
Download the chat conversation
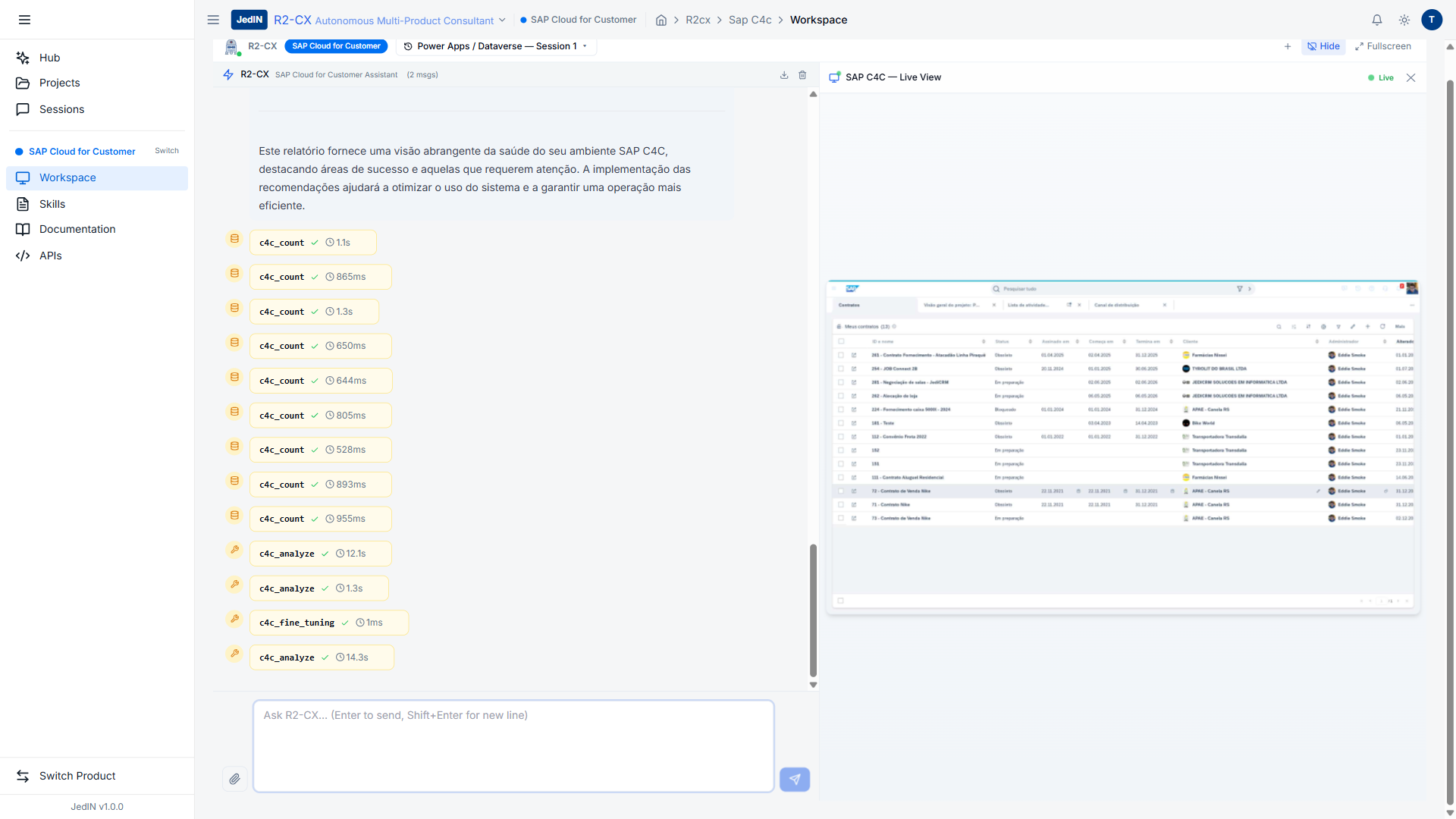784,75
